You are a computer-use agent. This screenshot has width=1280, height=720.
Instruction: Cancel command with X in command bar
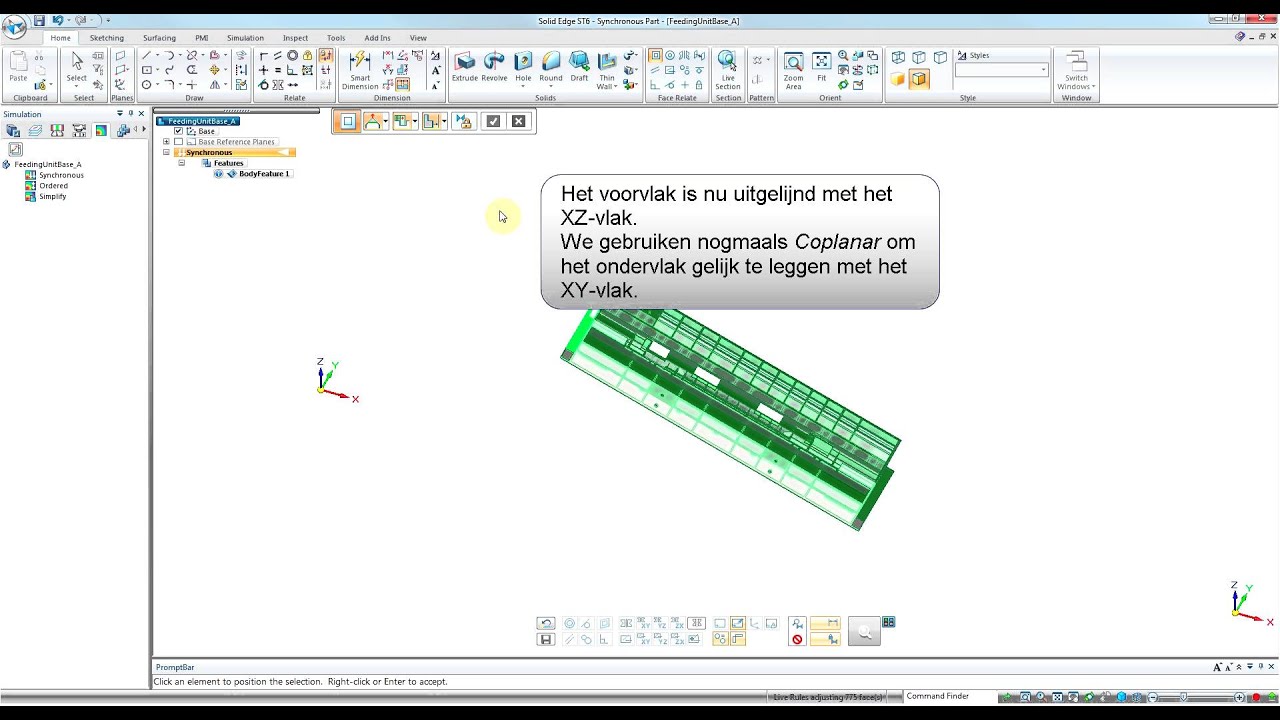coord(518,121)
